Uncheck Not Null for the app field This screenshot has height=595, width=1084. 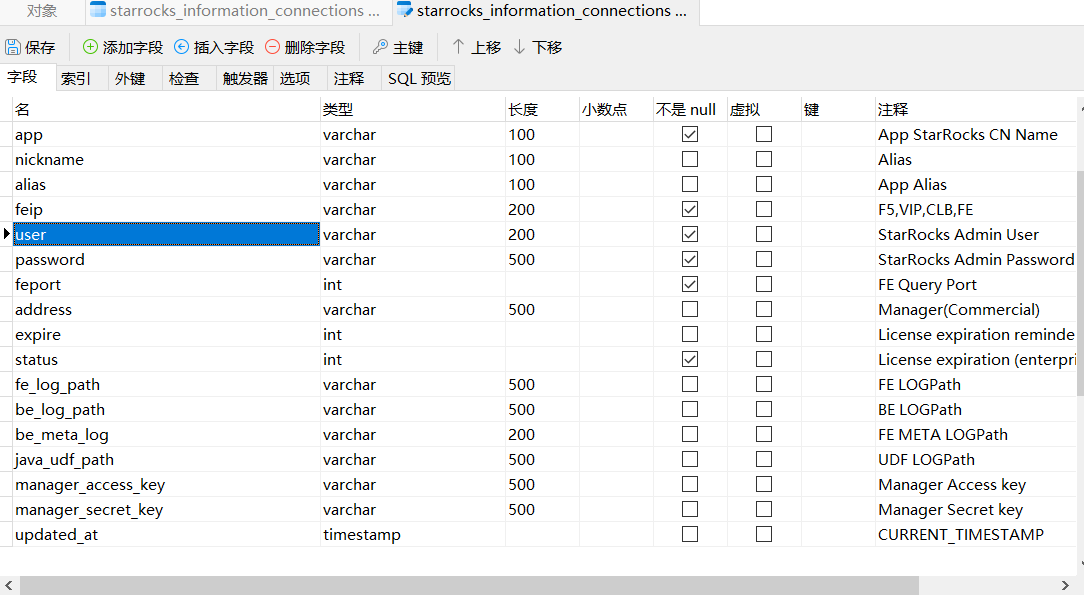tap(690, 134)
